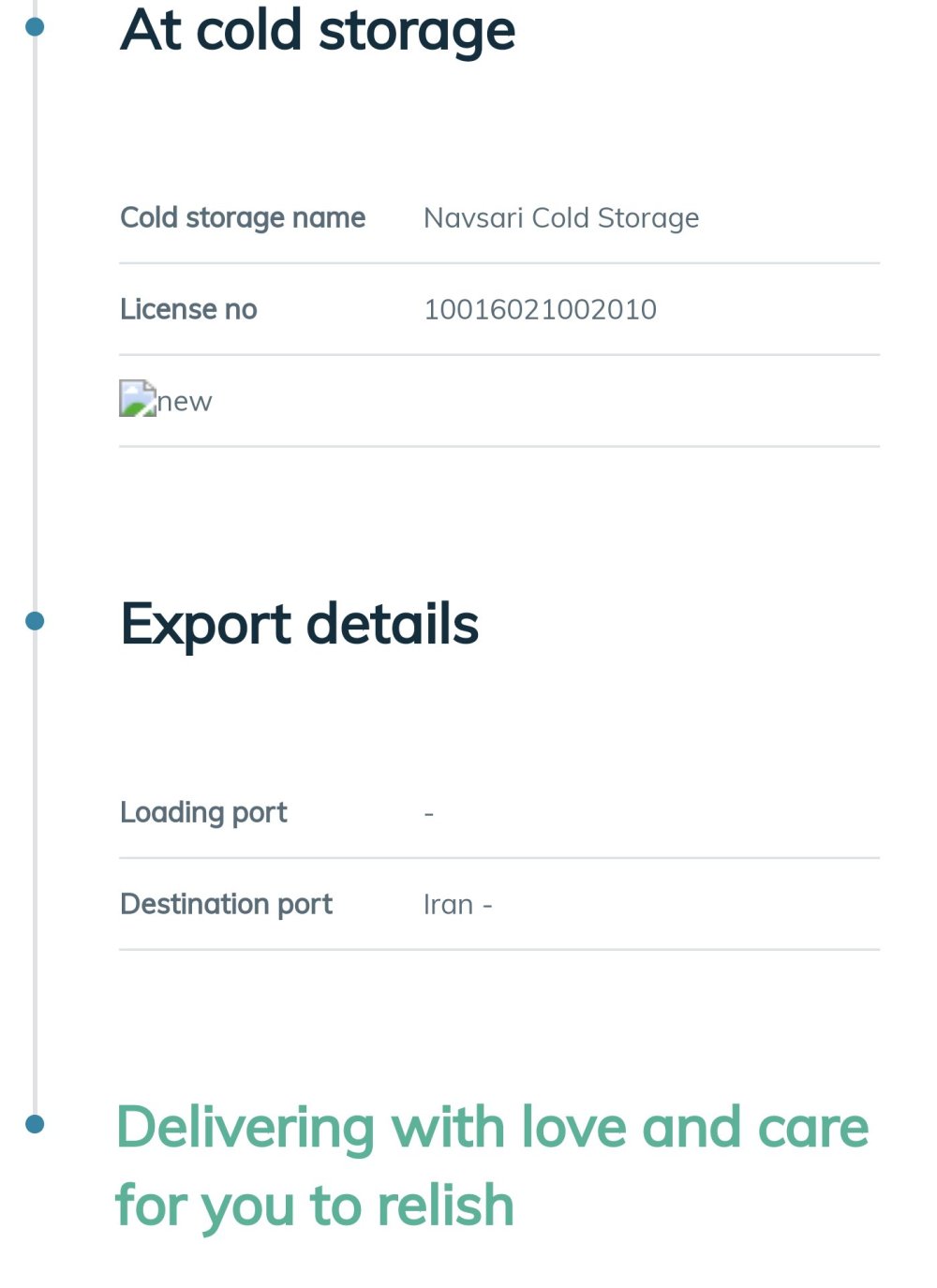
Task: Click the dash value next to Loading port
Action: 429,813
